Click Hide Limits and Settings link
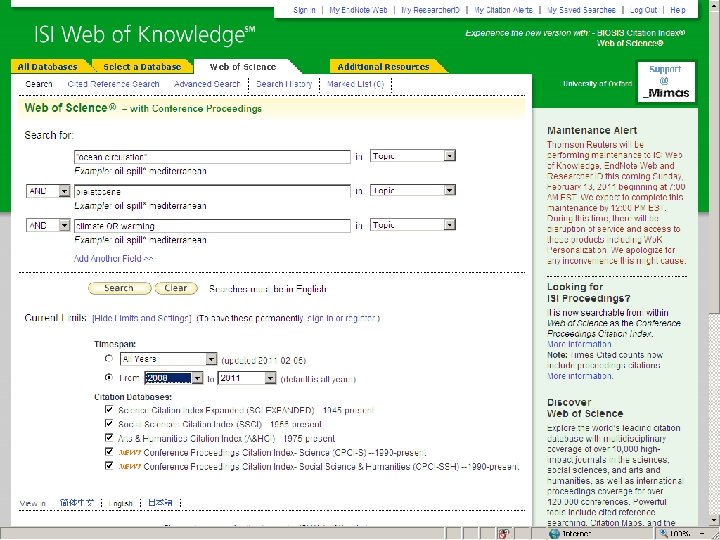The image size is (720, 540). [x=141, y=318]
